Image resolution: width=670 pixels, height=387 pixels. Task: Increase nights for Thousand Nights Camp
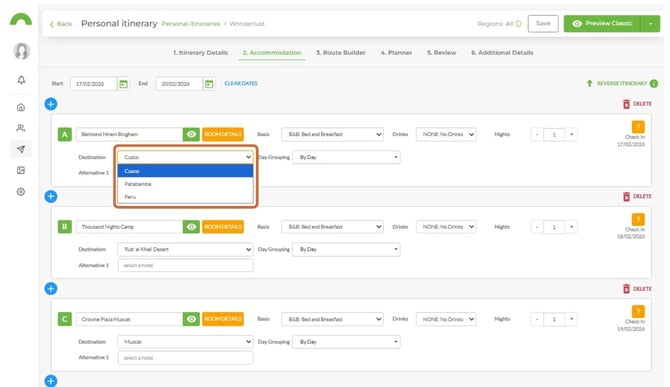(571, 227)
